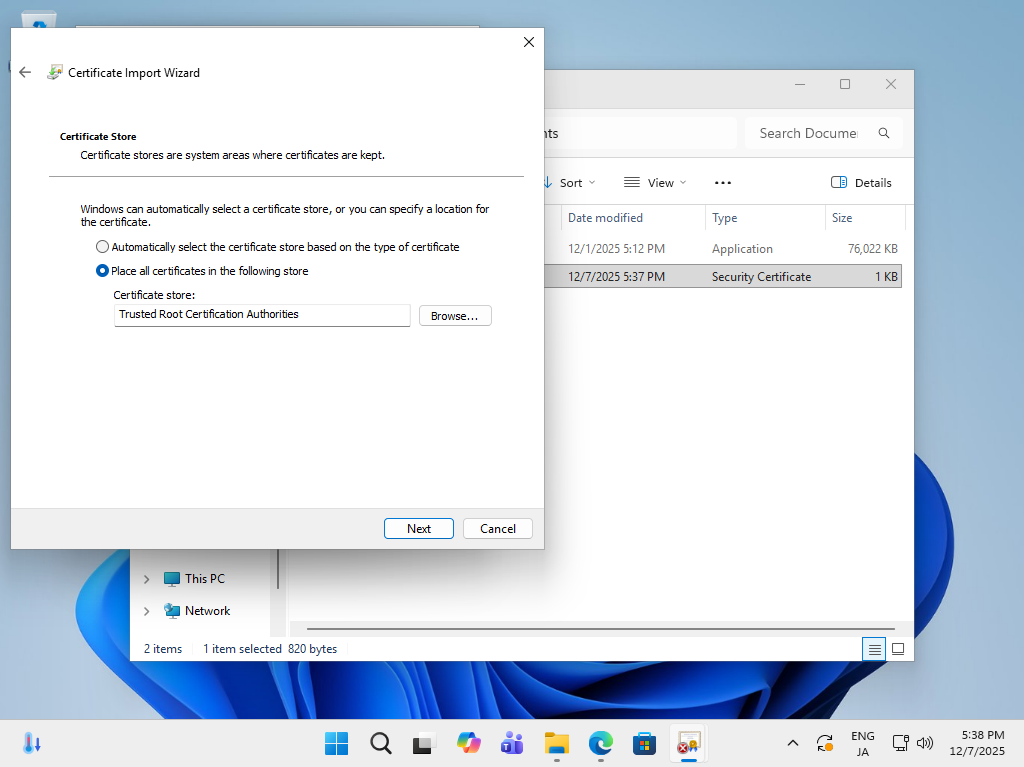Close the Certificate Import Wizard window
This screenshot has width=1024, height=767.
529,42
